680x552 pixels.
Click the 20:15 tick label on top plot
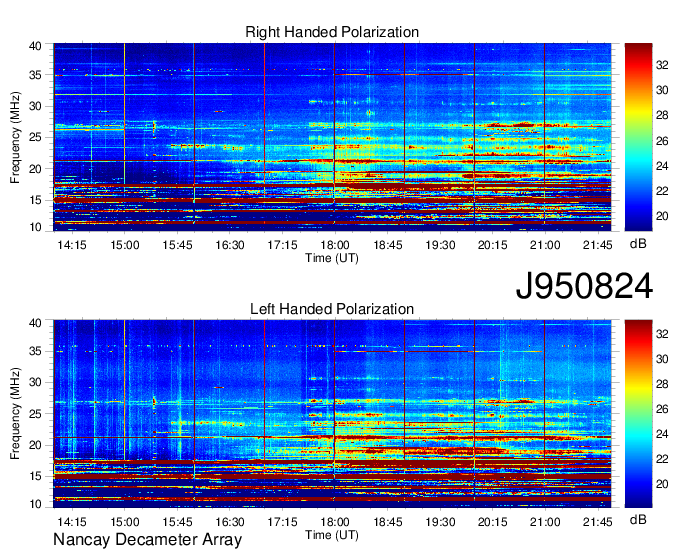[x=493, y=245]
